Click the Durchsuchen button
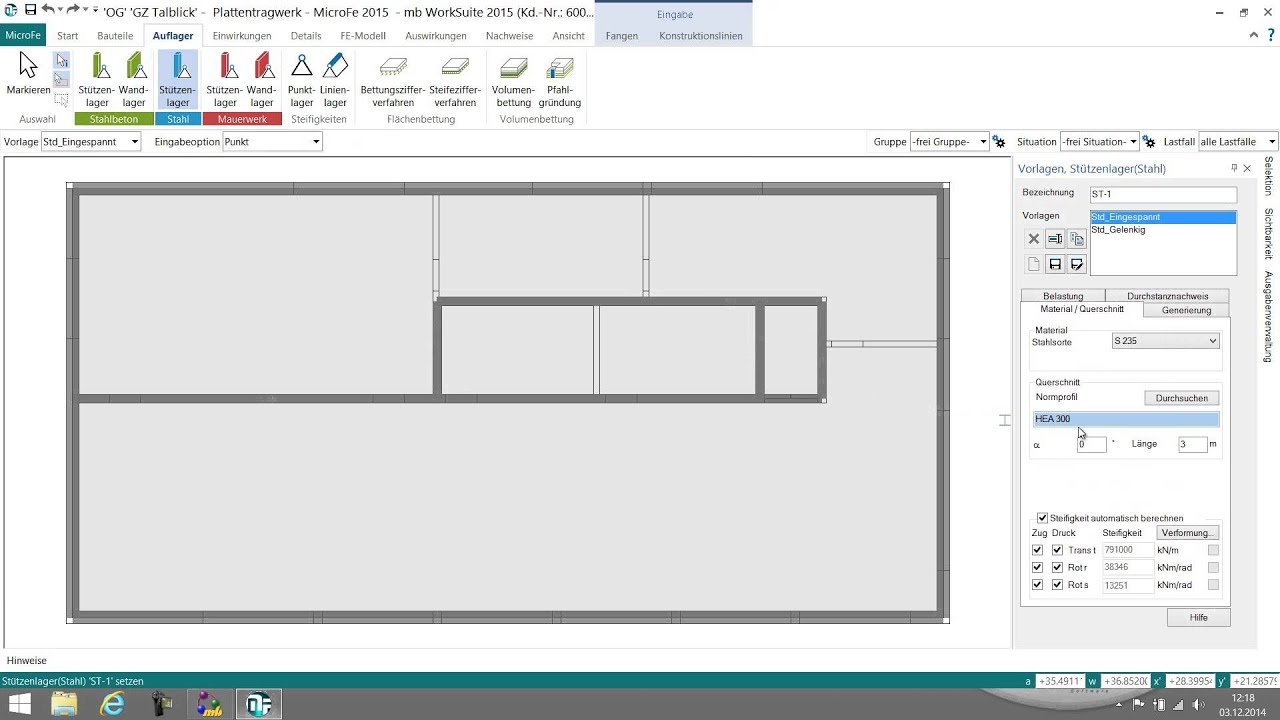1280x720 pixels. click(x=1182, y=398)
